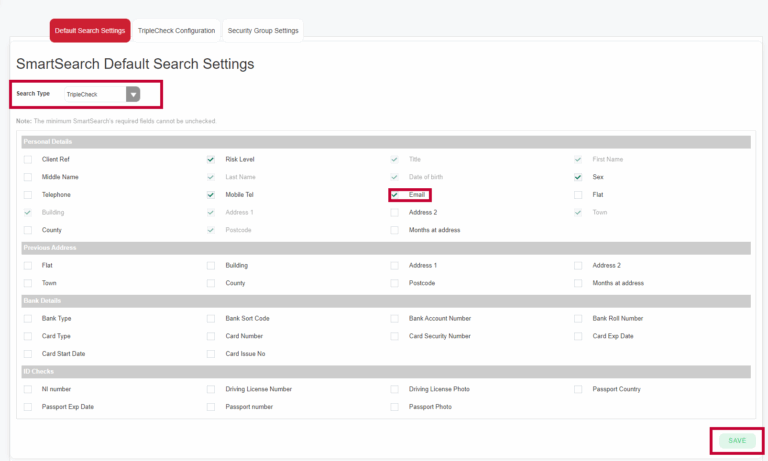This screenshot has width=768, height=461.
Task: Check the Card Exp Date box
Action: [578, 336]
